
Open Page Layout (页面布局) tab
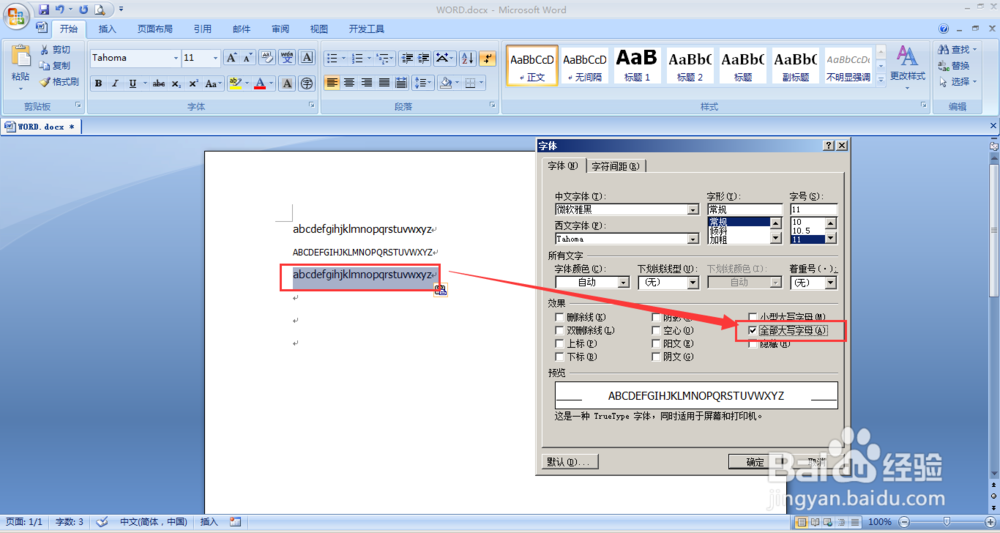point(155,29)
